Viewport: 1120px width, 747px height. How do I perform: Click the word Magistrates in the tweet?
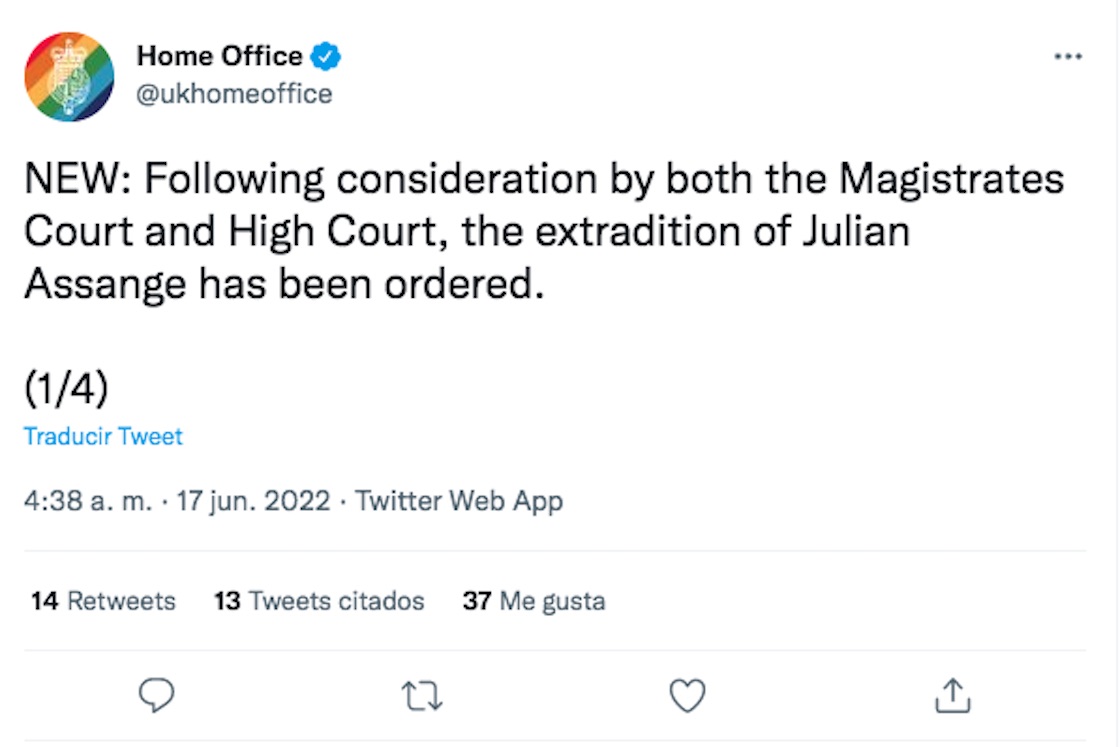(951, 181)
